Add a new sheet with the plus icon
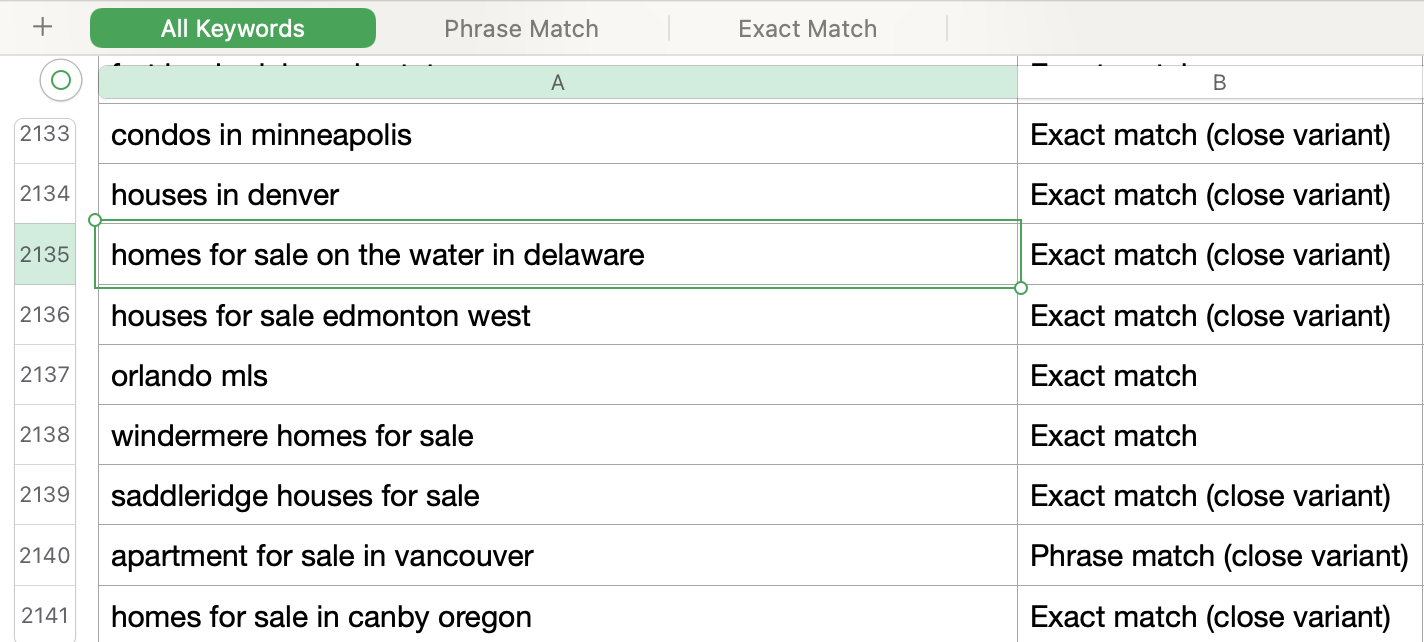The height and width of the screenshot is (642, 1424). [x=42, y=27]
